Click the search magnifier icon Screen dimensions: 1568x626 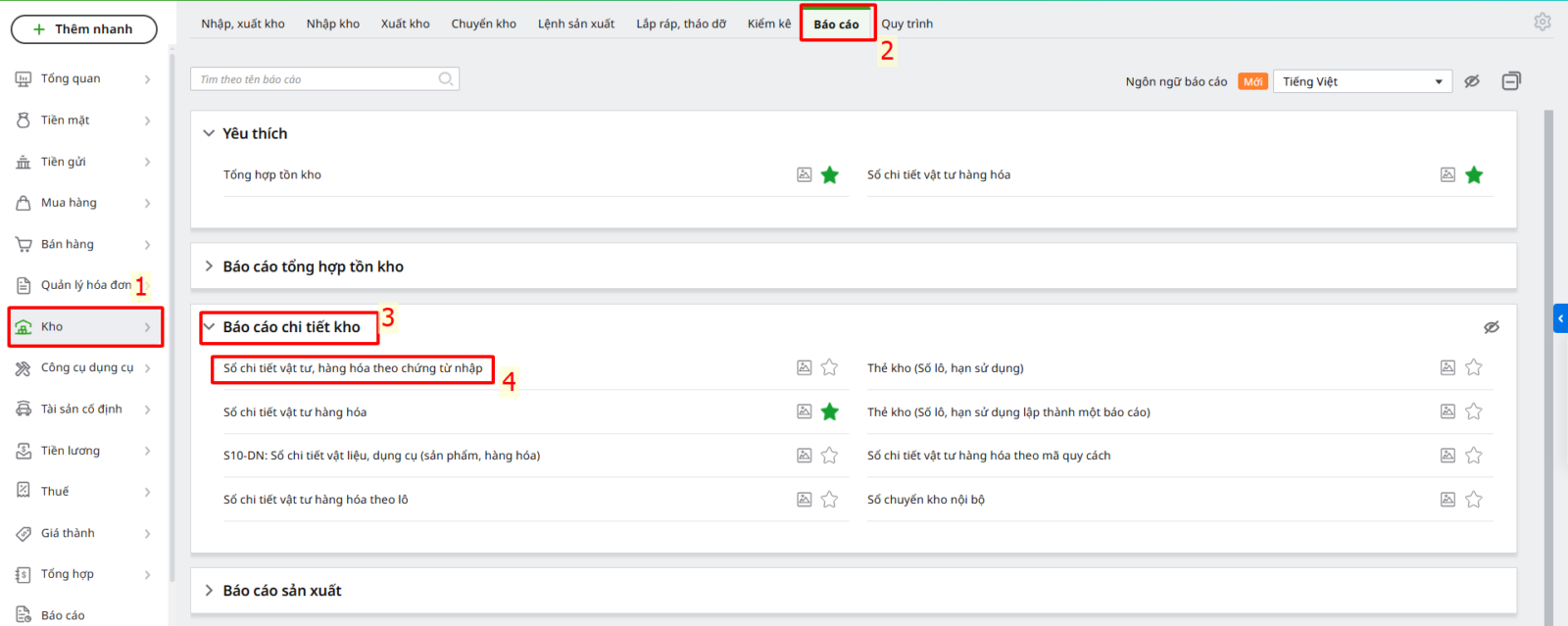click(x=446, y=79)
